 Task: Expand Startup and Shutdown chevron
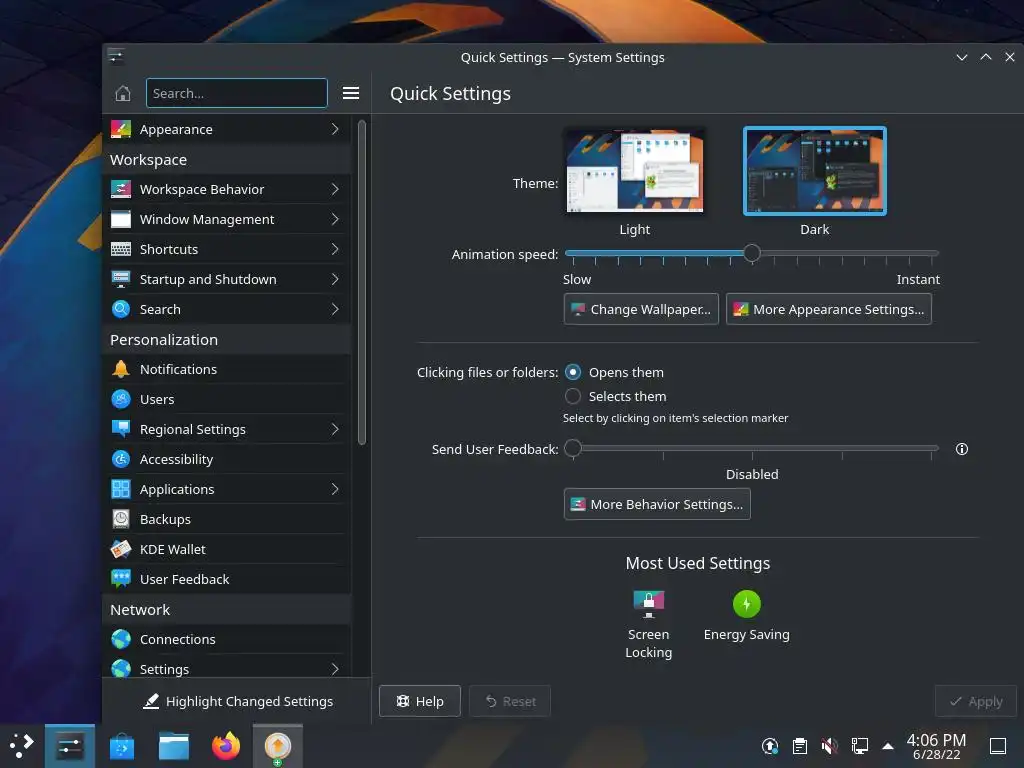coord(335,280)
